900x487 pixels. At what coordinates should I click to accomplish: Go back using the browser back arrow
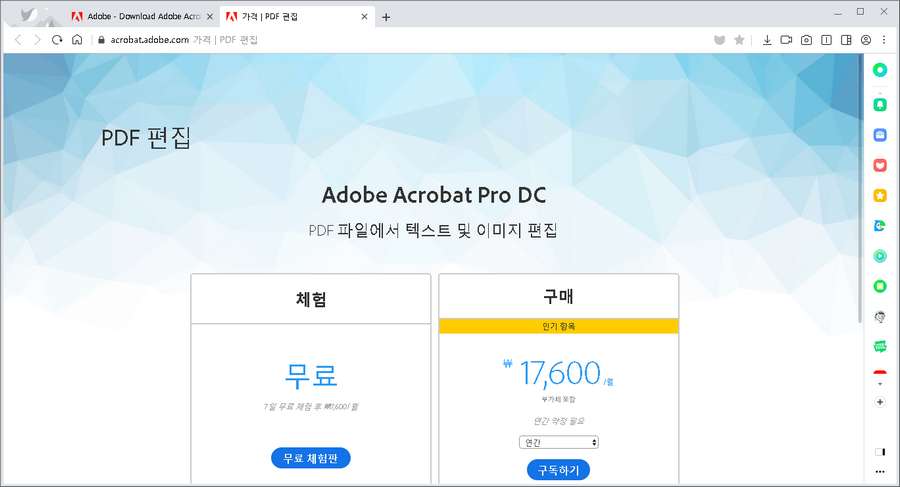[x=18, y=40]
